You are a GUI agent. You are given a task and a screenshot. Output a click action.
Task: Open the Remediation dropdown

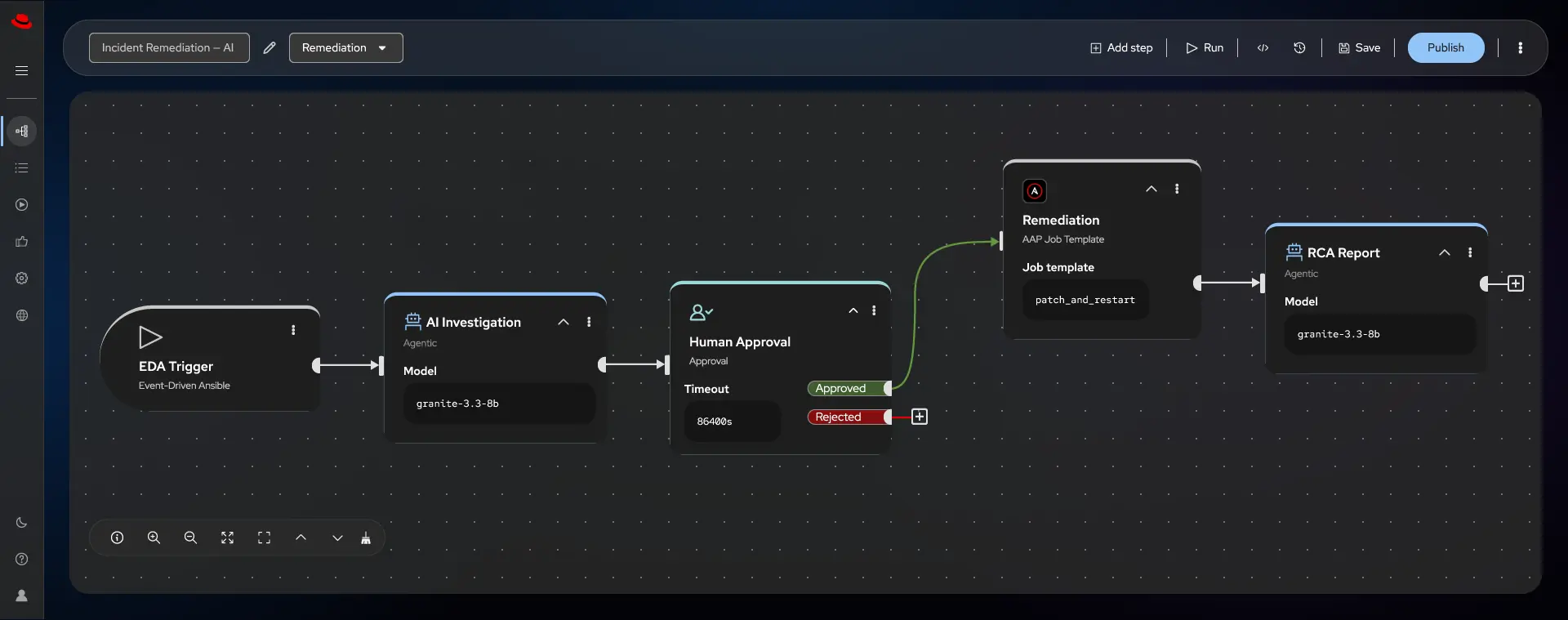tap(345, 47)
